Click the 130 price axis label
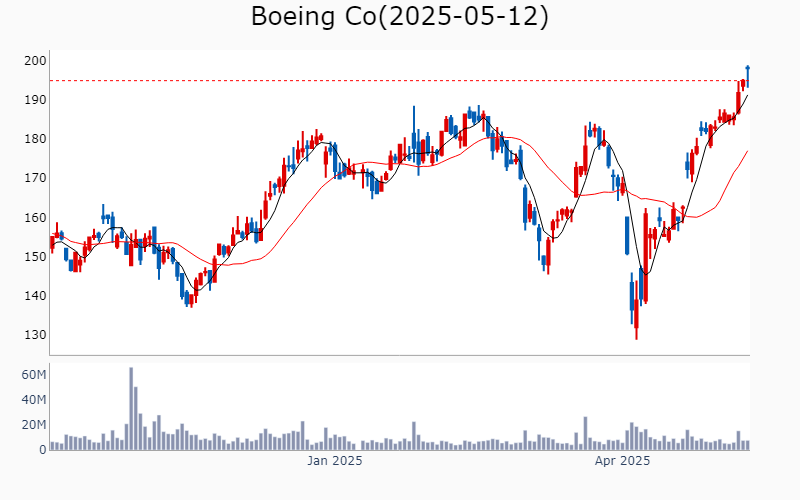800x500 pixels. tap(35, 335)
